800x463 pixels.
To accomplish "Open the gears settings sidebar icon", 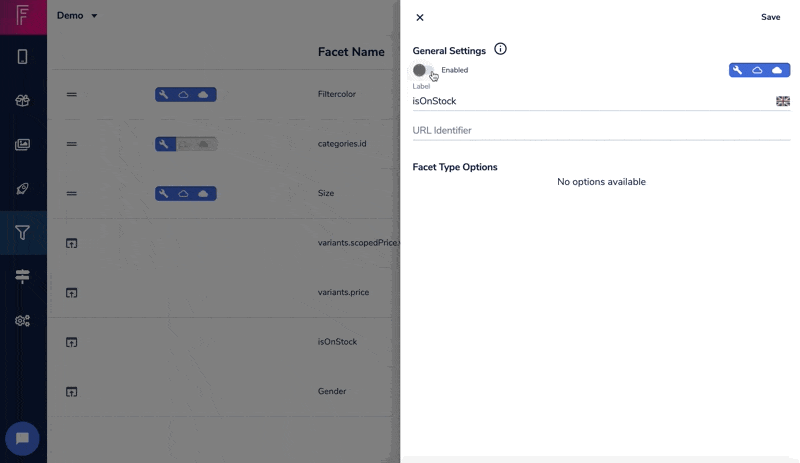I will point(22,321).
